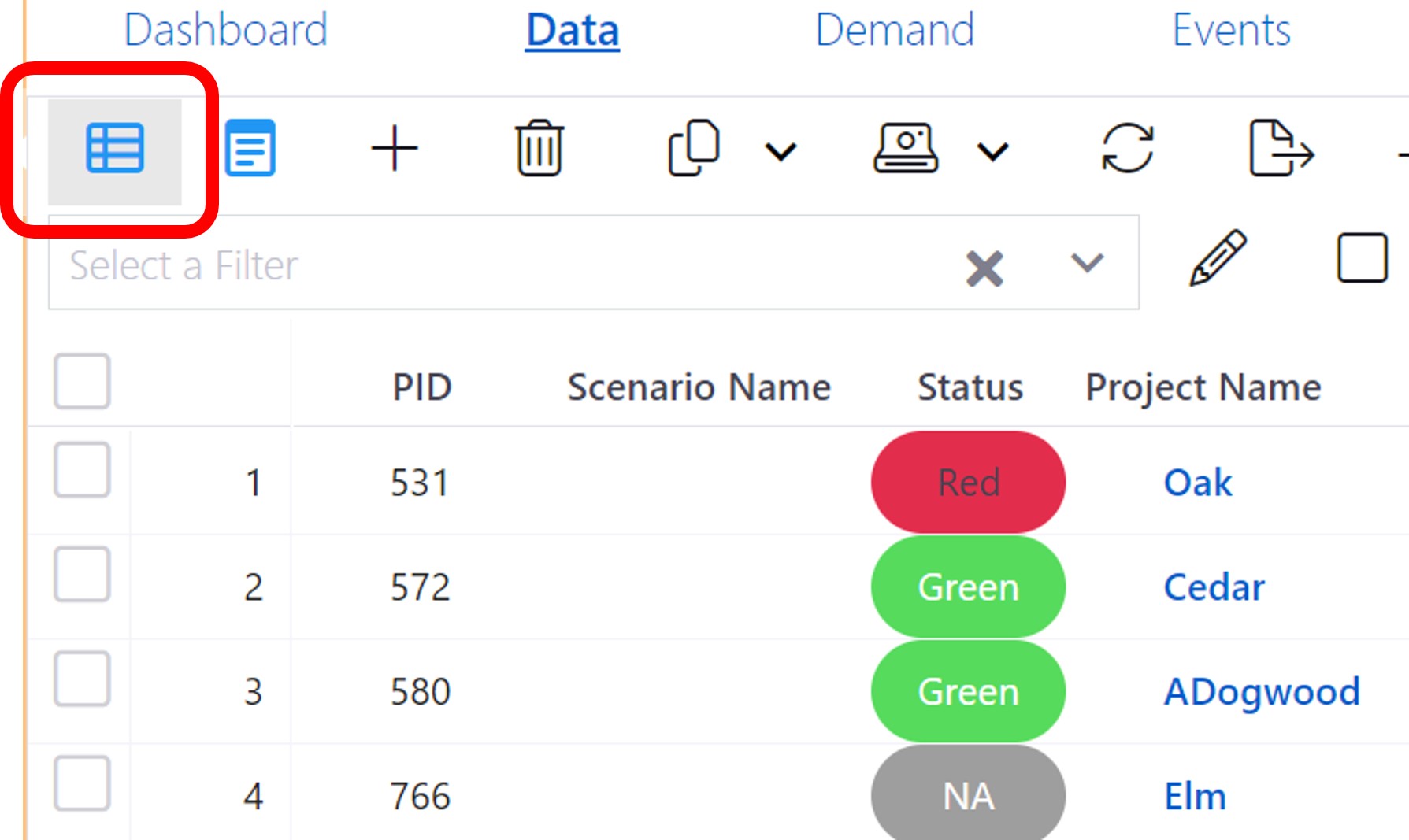
Task: Open the ADogwood project link
Action: click(x=1261, y=692)
